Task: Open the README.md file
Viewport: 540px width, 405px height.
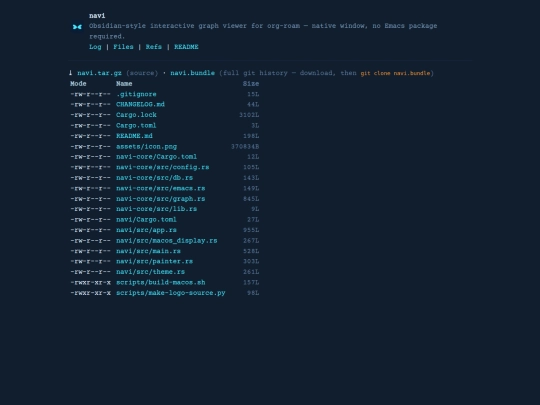Action: [134, 136]
